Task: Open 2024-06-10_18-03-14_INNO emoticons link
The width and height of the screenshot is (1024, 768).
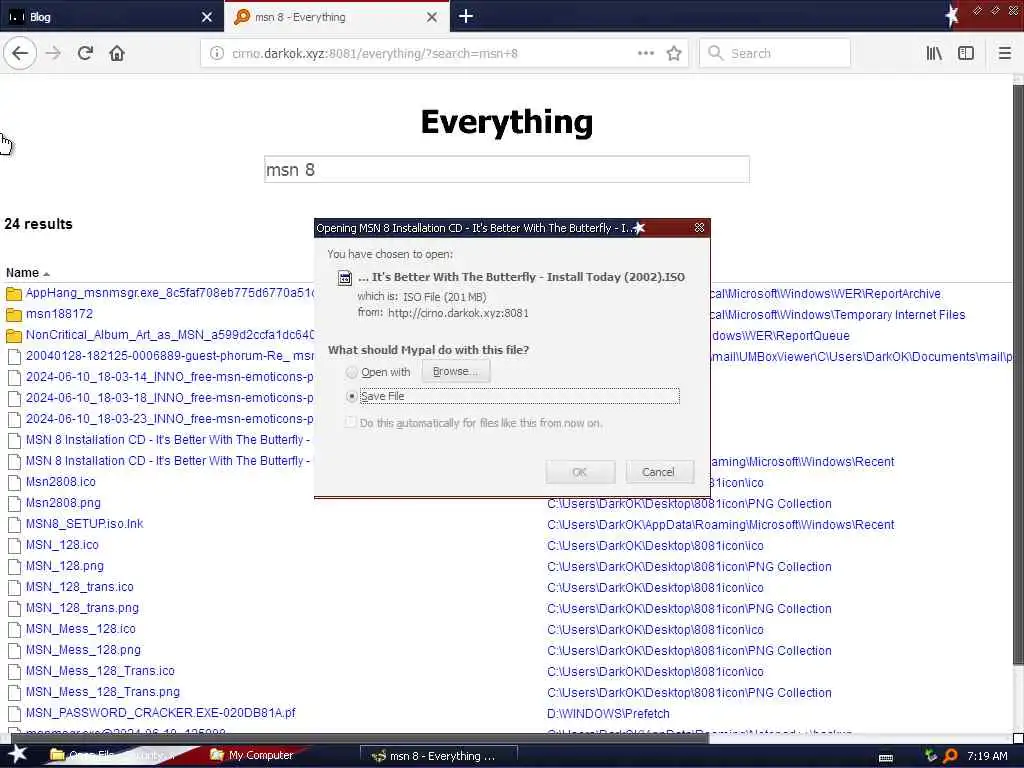Action: coord(170,377)
